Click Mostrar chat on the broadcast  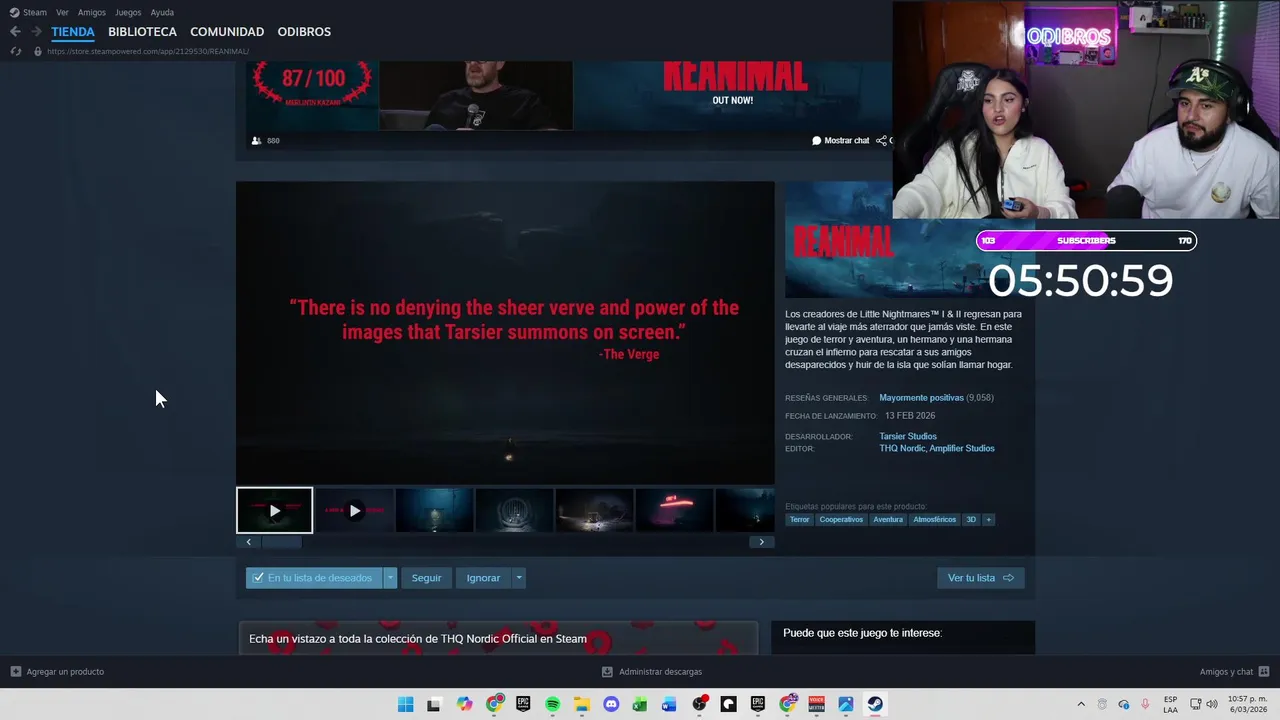[x=840, y=141]
